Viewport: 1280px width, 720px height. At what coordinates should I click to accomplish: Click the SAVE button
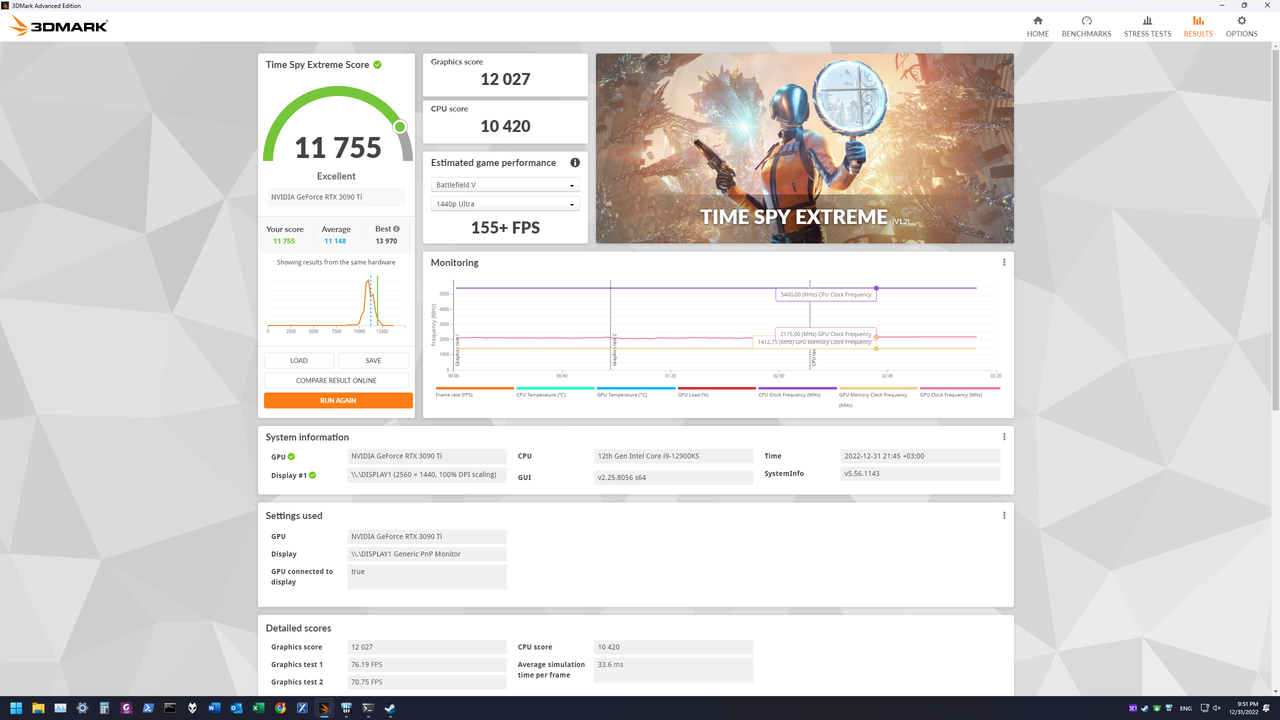373,360
